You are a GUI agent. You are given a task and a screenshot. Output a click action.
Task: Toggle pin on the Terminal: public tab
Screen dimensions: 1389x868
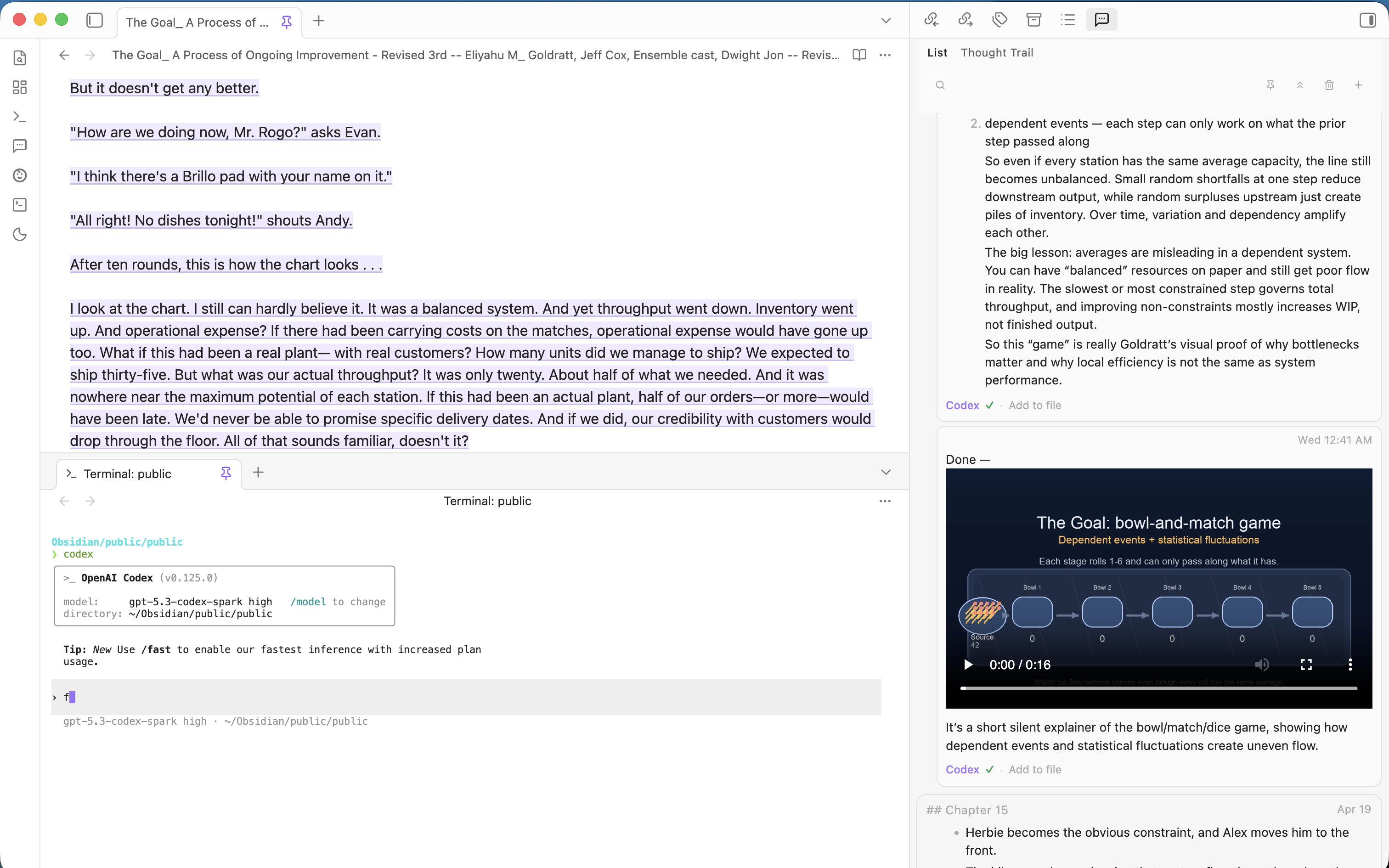(226, 473)
